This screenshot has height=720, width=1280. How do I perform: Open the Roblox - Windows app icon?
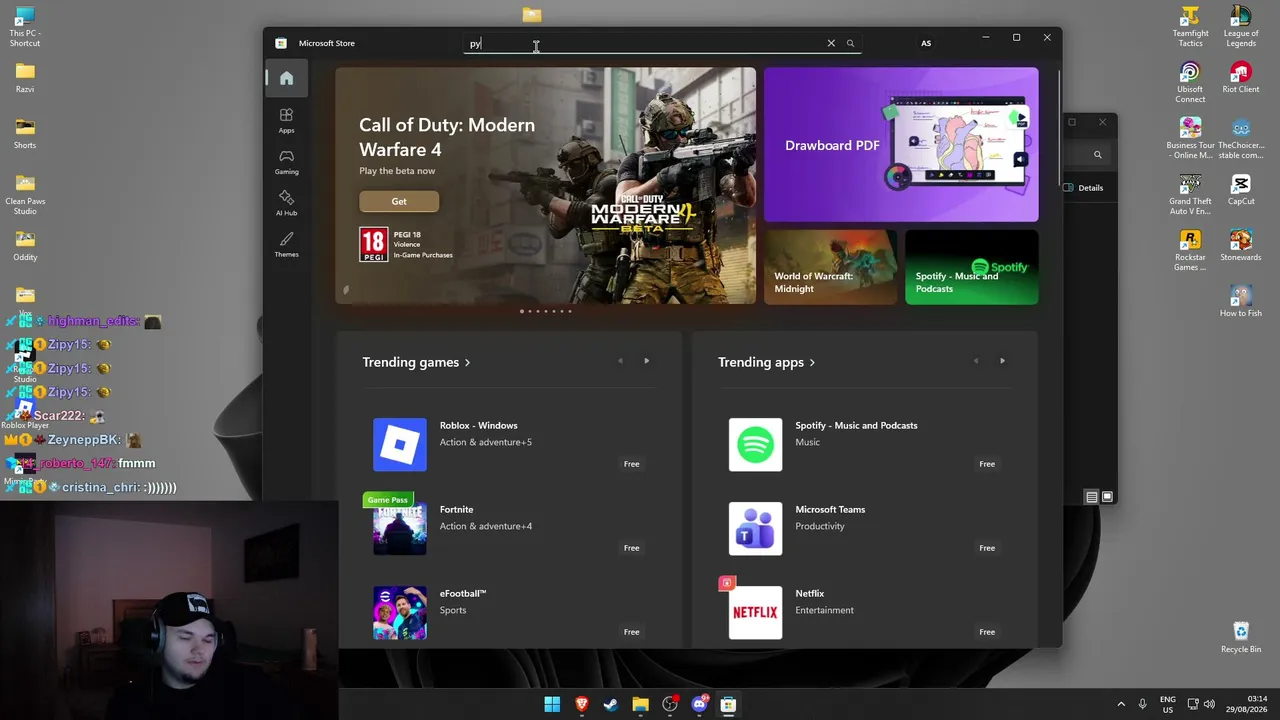pyautogui.click(x=400, y=444)
